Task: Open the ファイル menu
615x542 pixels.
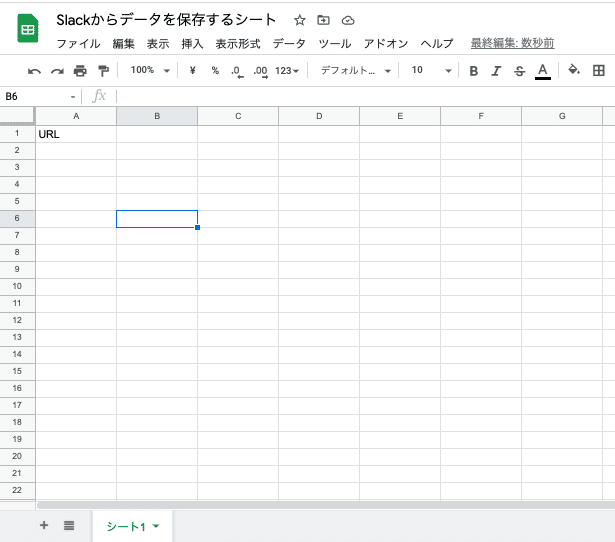Action: (x=78, y=44)
